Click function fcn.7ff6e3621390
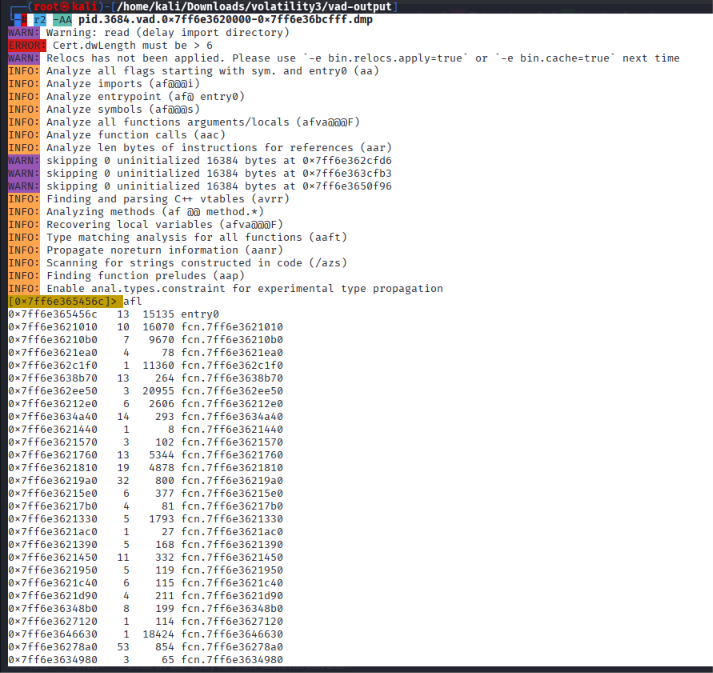The image size is (713, 673). (232, 544)
